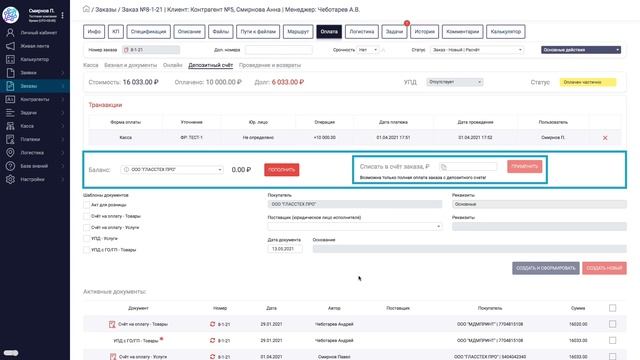Screen dimensions: 640x360
Task: Check the Счёт на оплату - Услуги template
Action: (86, 227)
